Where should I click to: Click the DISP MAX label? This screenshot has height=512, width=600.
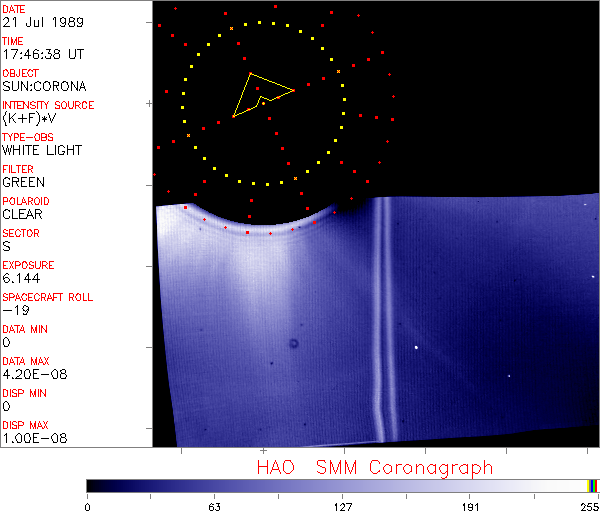point(25,425)
